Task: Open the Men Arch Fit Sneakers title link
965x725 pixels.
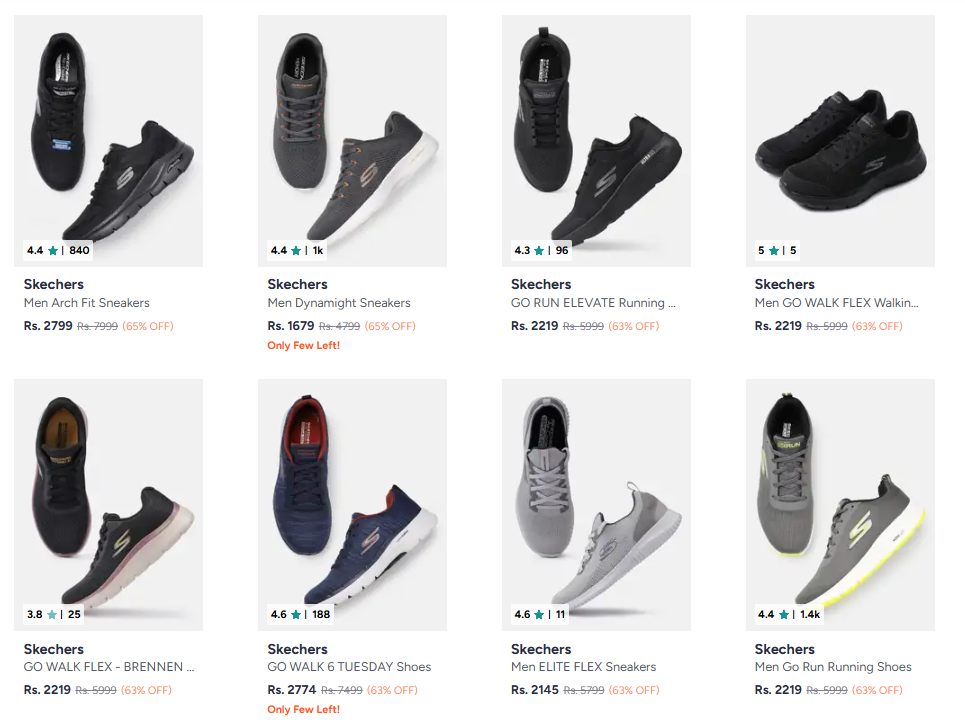Action: 87,303
